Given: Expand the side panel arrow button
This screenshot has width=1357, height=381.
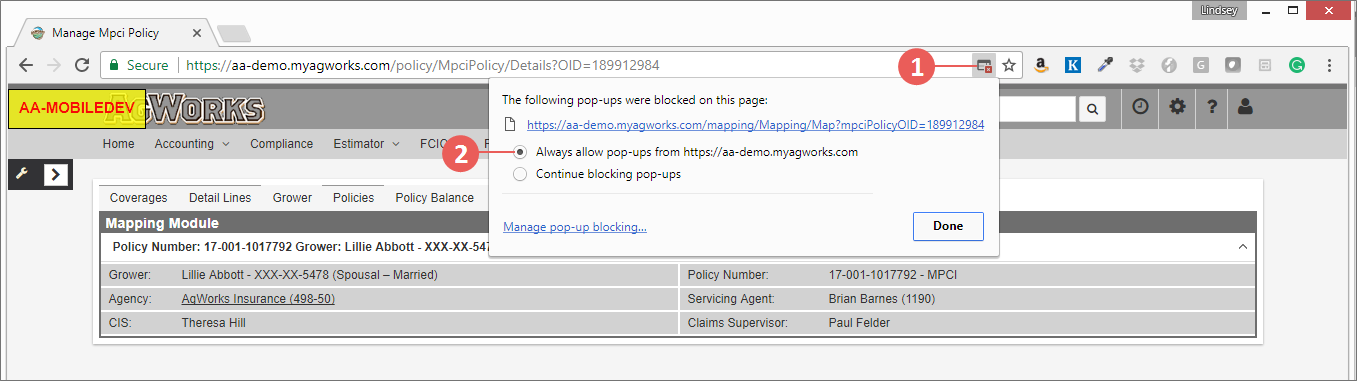Looking at the screenshot, I should (x=57, y=174).
